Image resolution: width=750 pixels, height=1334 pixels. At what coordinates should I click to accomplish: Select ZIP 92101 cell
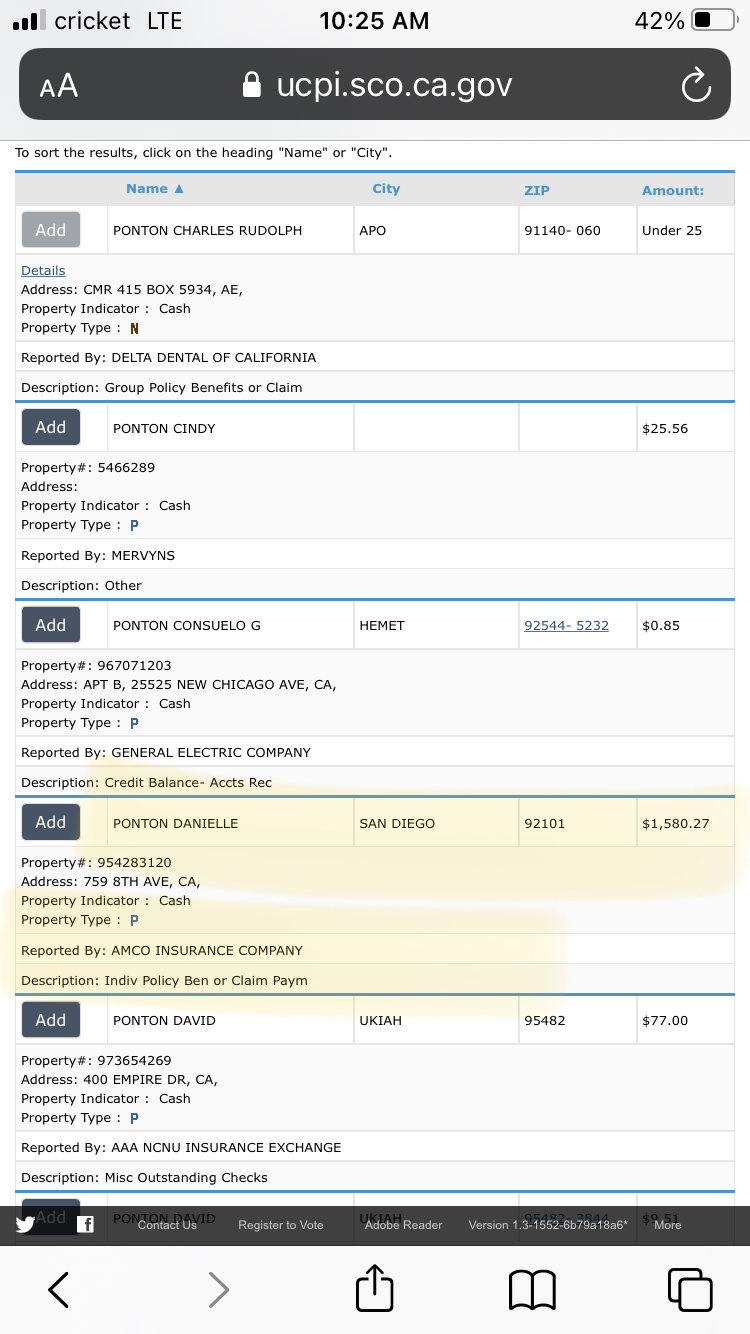coord(577,822)
